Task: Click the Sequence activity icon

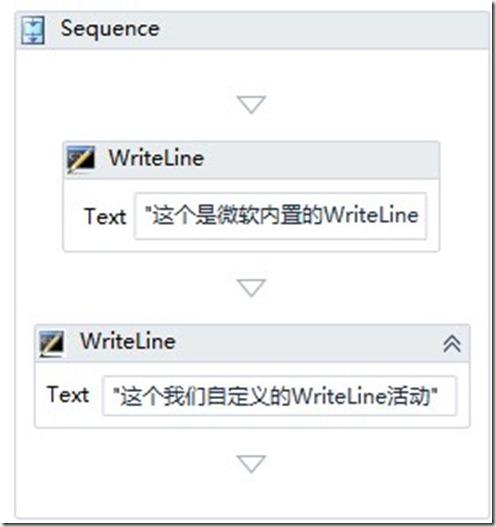Action: 33,30
